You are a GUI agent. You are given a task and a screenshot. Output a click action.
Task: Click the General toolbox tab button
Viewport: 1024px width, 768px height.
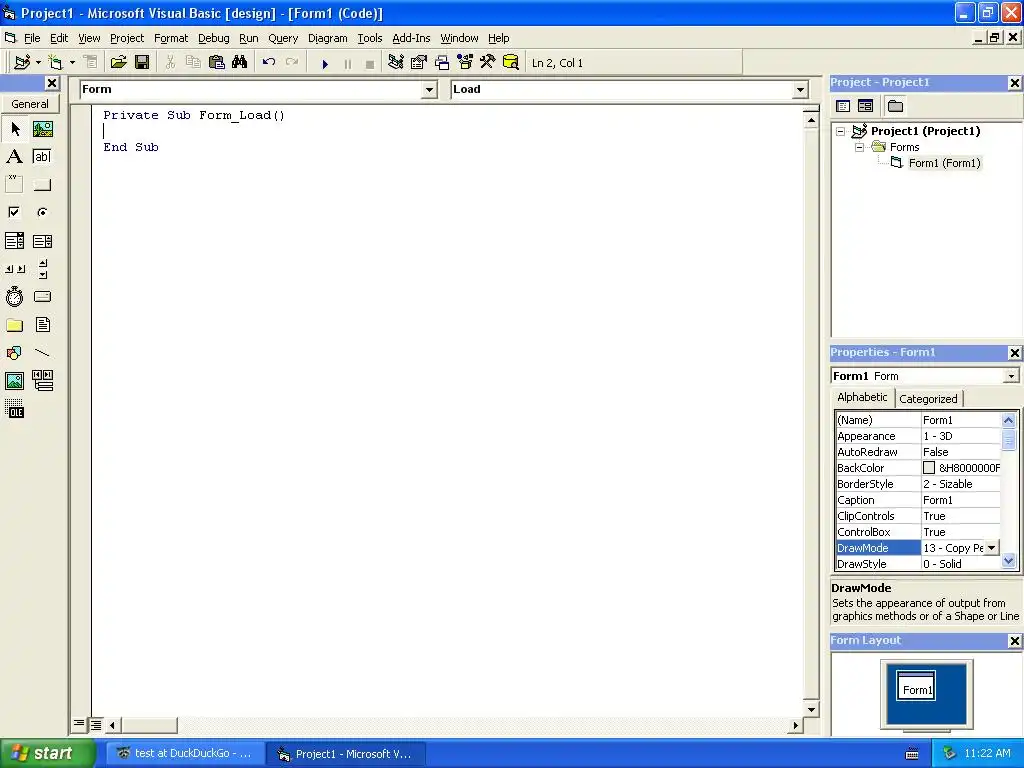[x=30, y=104]
